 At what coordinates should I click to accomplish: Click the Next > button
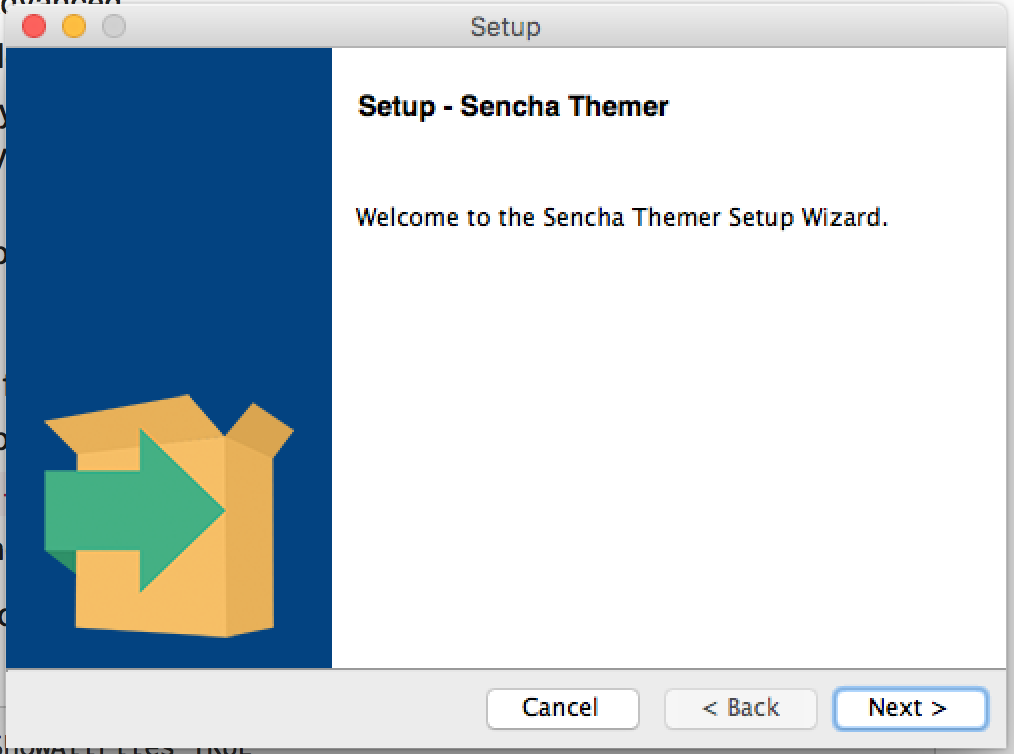[x=909, y=708]
